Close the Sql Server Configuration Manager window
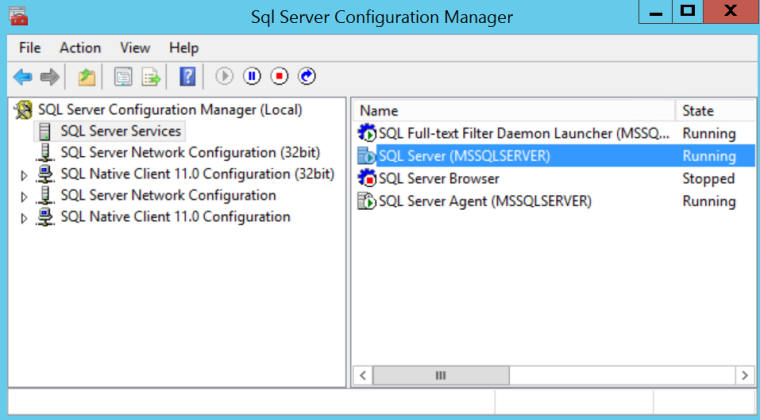760x420 pixels. click(x=731, y=12)
